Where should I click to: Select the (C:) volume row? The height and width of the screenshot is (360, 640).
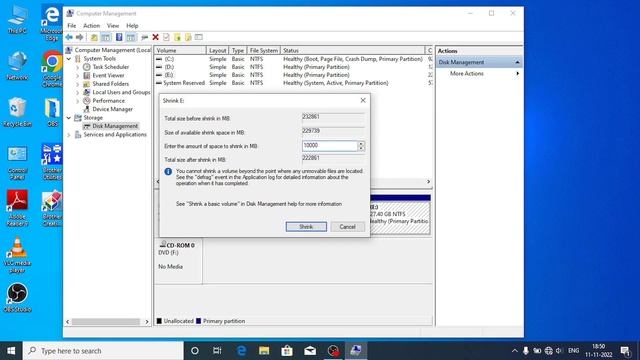click(x=294, y=59)
